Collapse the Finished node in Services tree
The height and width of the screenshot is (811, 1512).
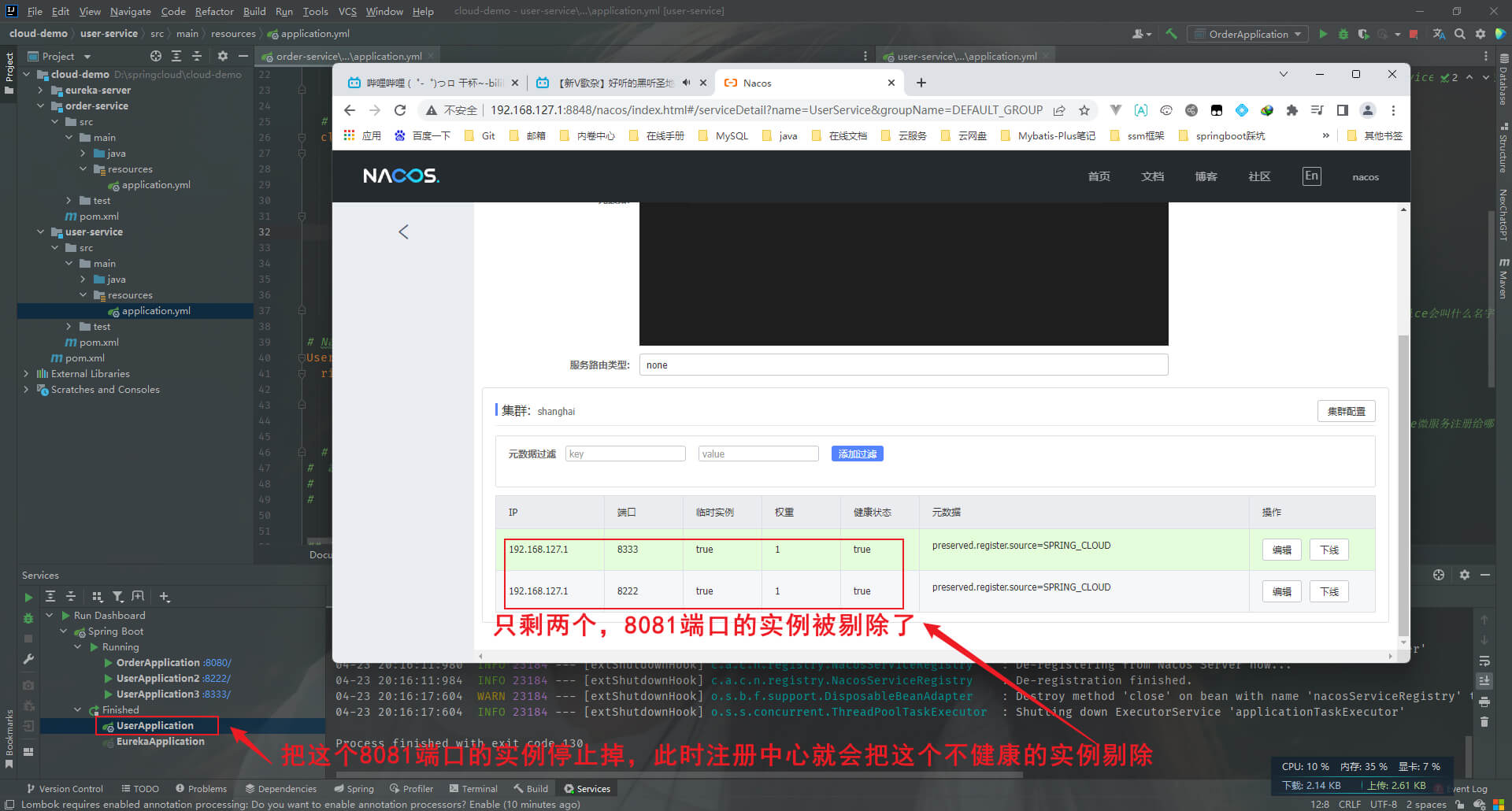pyautogui.click(x=78, y=710)
